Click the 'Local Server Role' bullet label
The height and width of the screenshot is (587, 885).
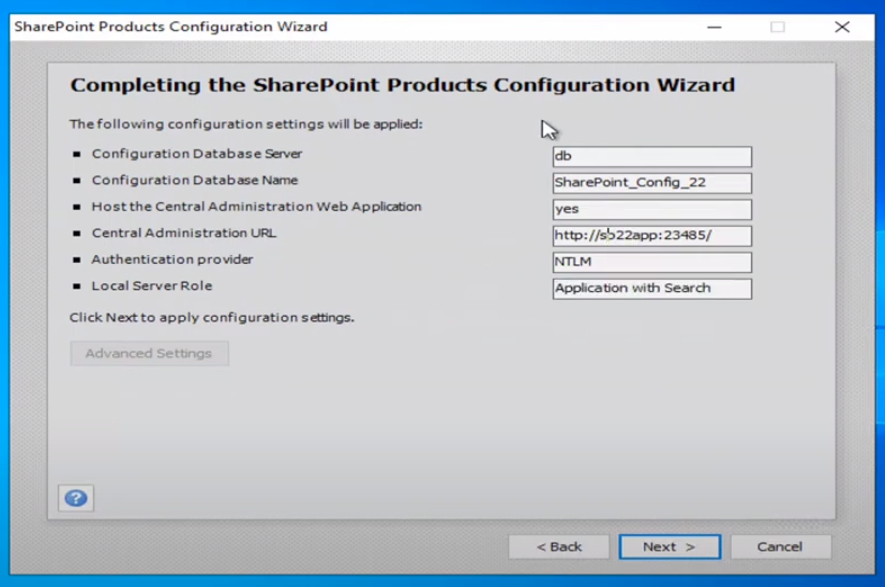coord(148,285)
